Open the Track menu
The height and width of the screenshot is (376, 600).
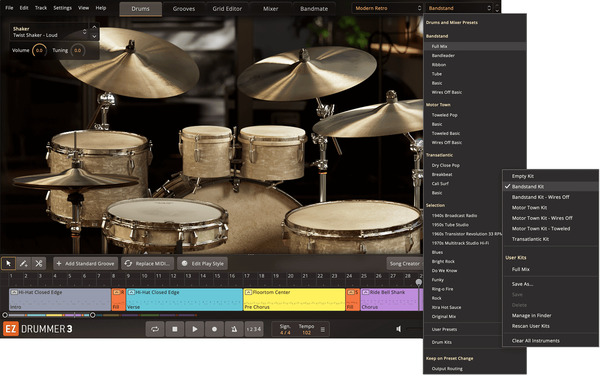pyautogui.click(x=41, y=8)
